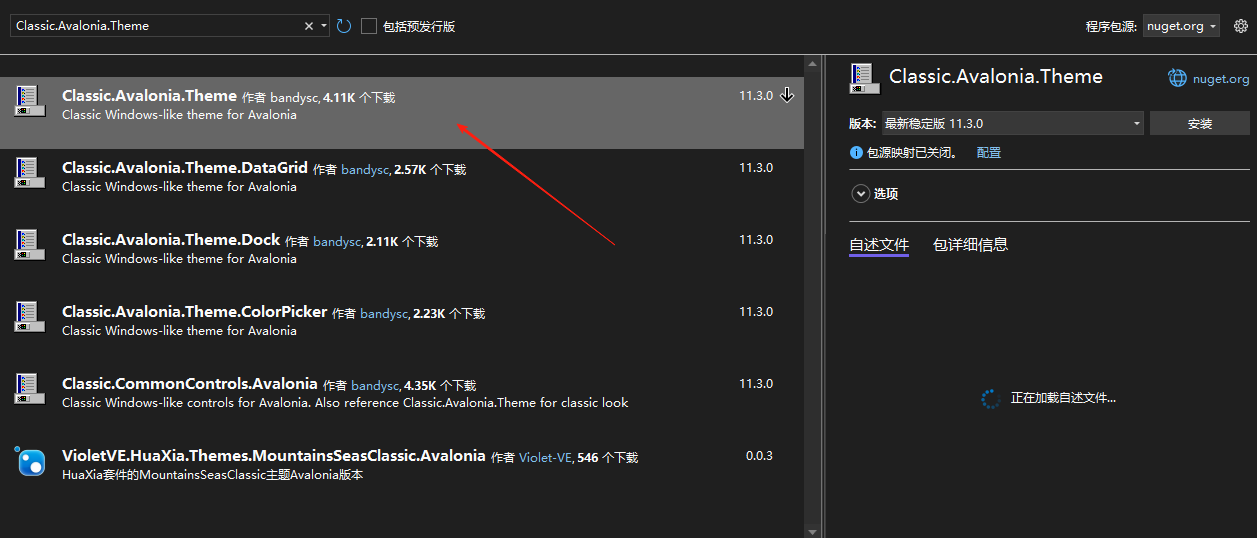The width and height of the screenshot is (1257, 538).
Task: Click the Classic.Avalonia.Theme.DataGrid package icon
Action: (29, 172)
